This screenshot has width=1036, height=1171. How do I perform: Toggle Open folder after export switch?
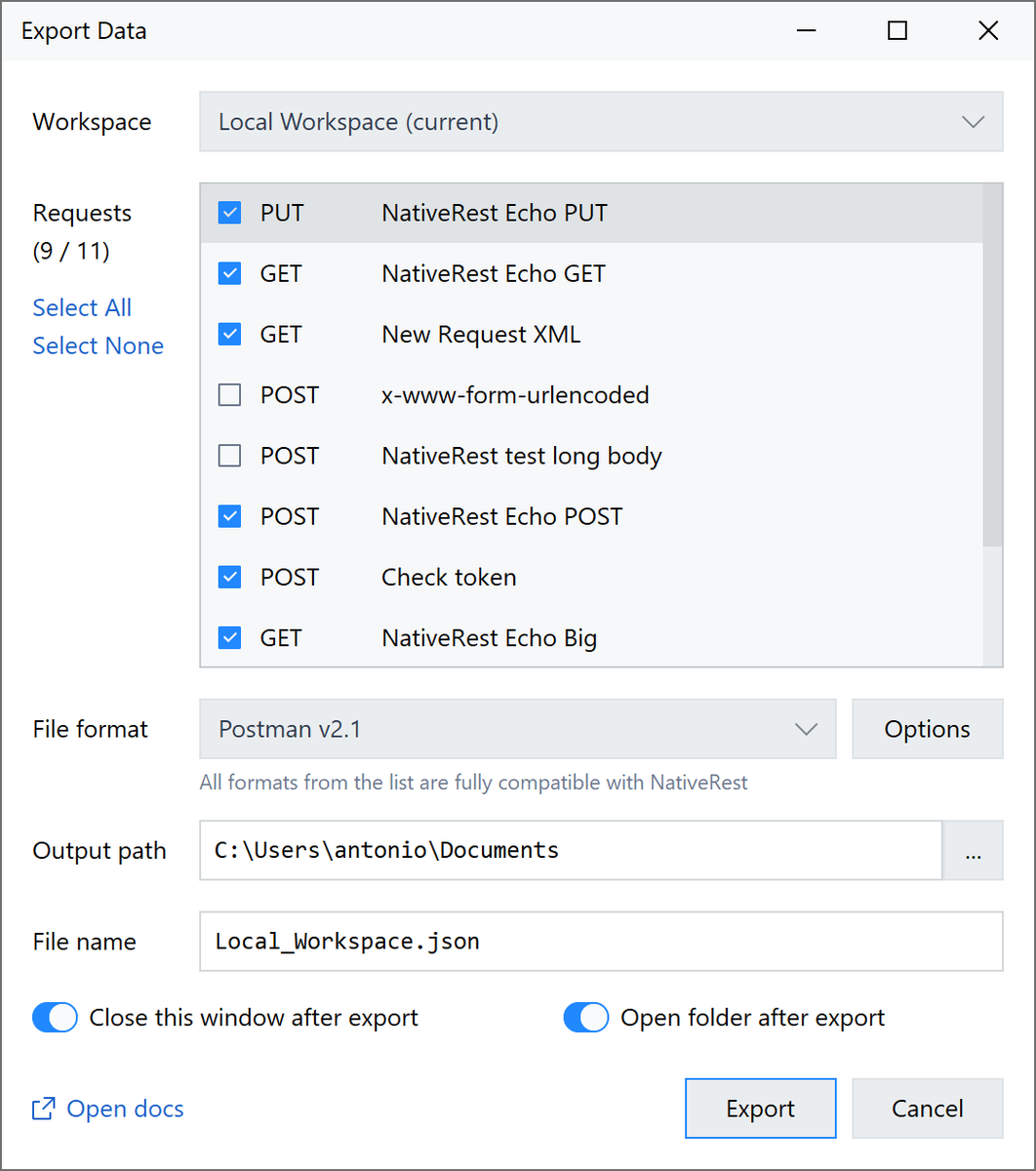586,1018
